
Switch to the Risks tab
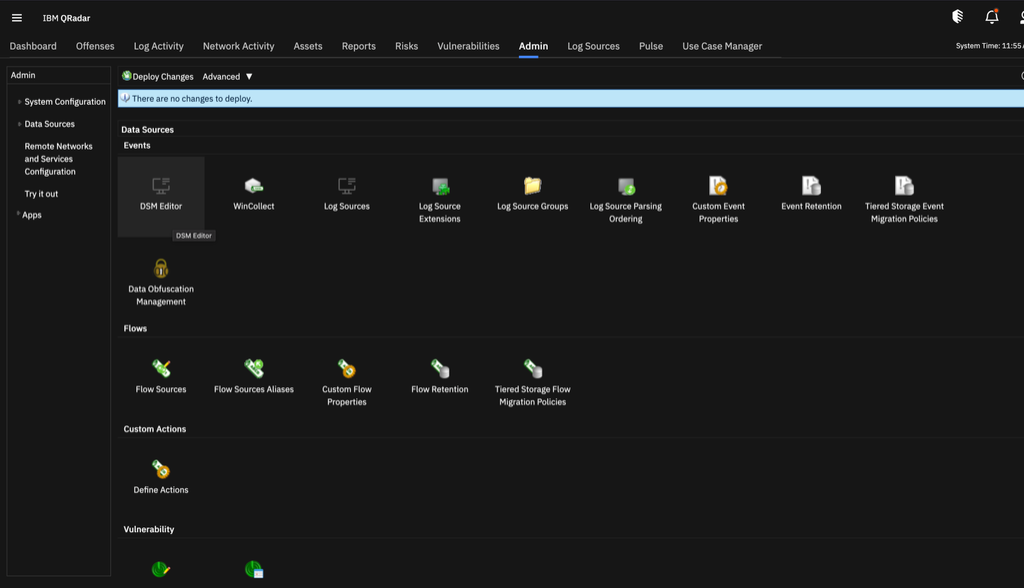coord(406,46)
